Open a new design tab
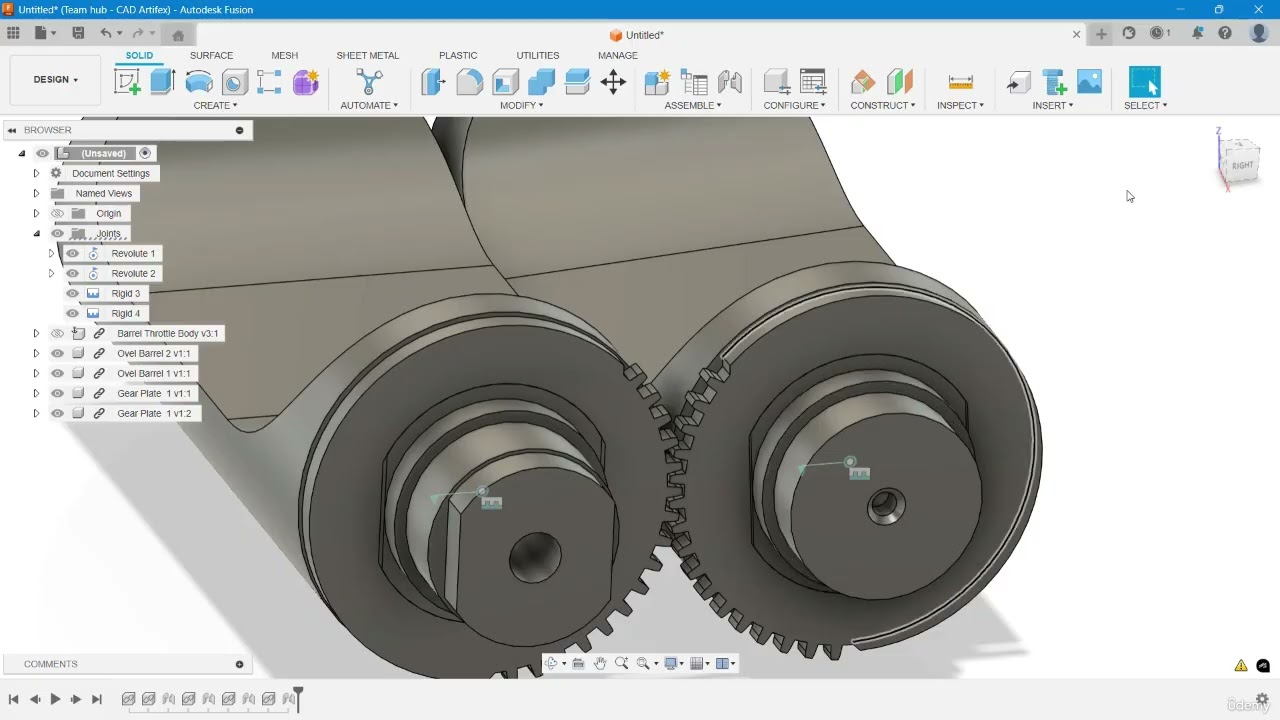1280x720 pixels. point(1101,34)
